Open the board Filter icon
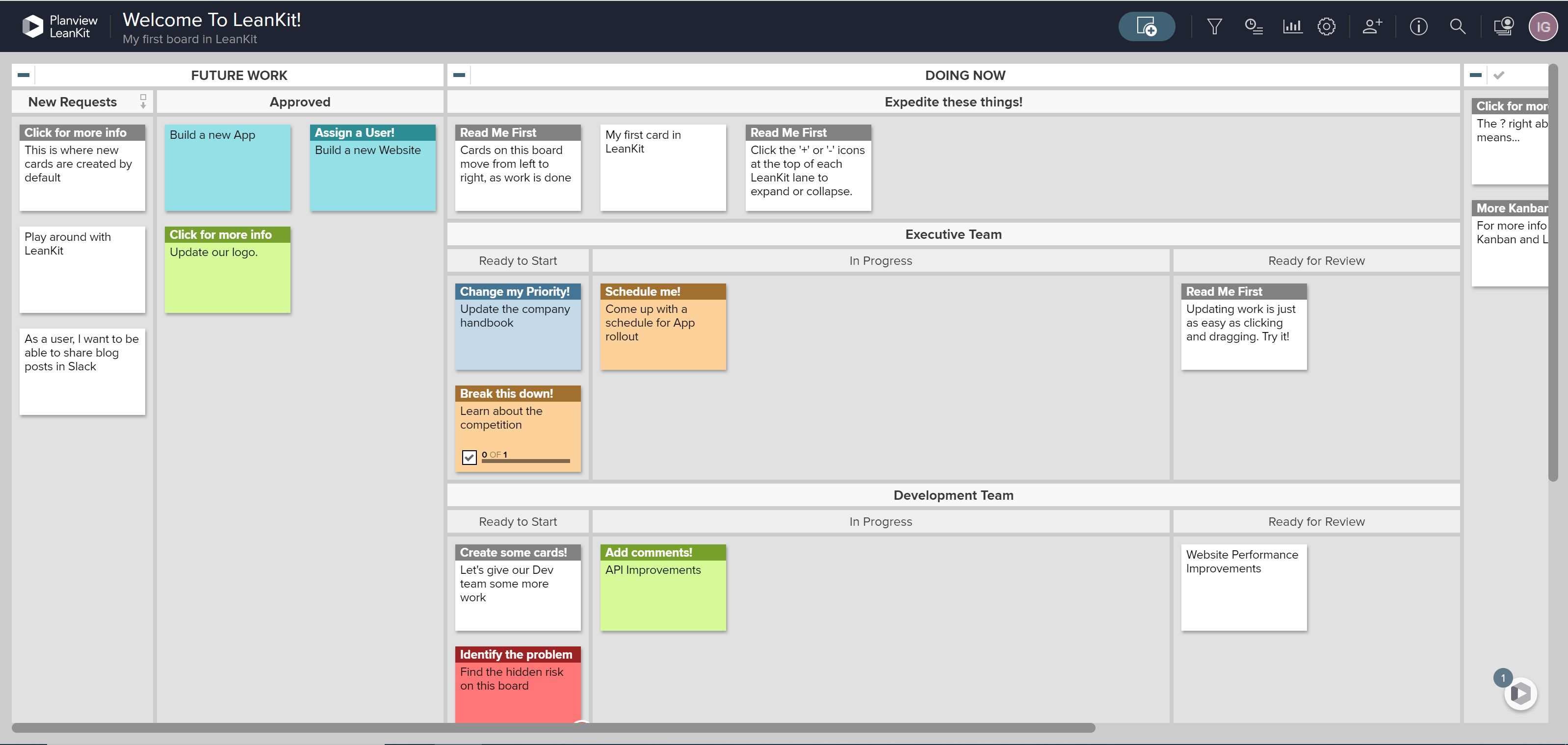Screen dimensions: 1568x745 pyautogui.click(x=1214, y=26)
